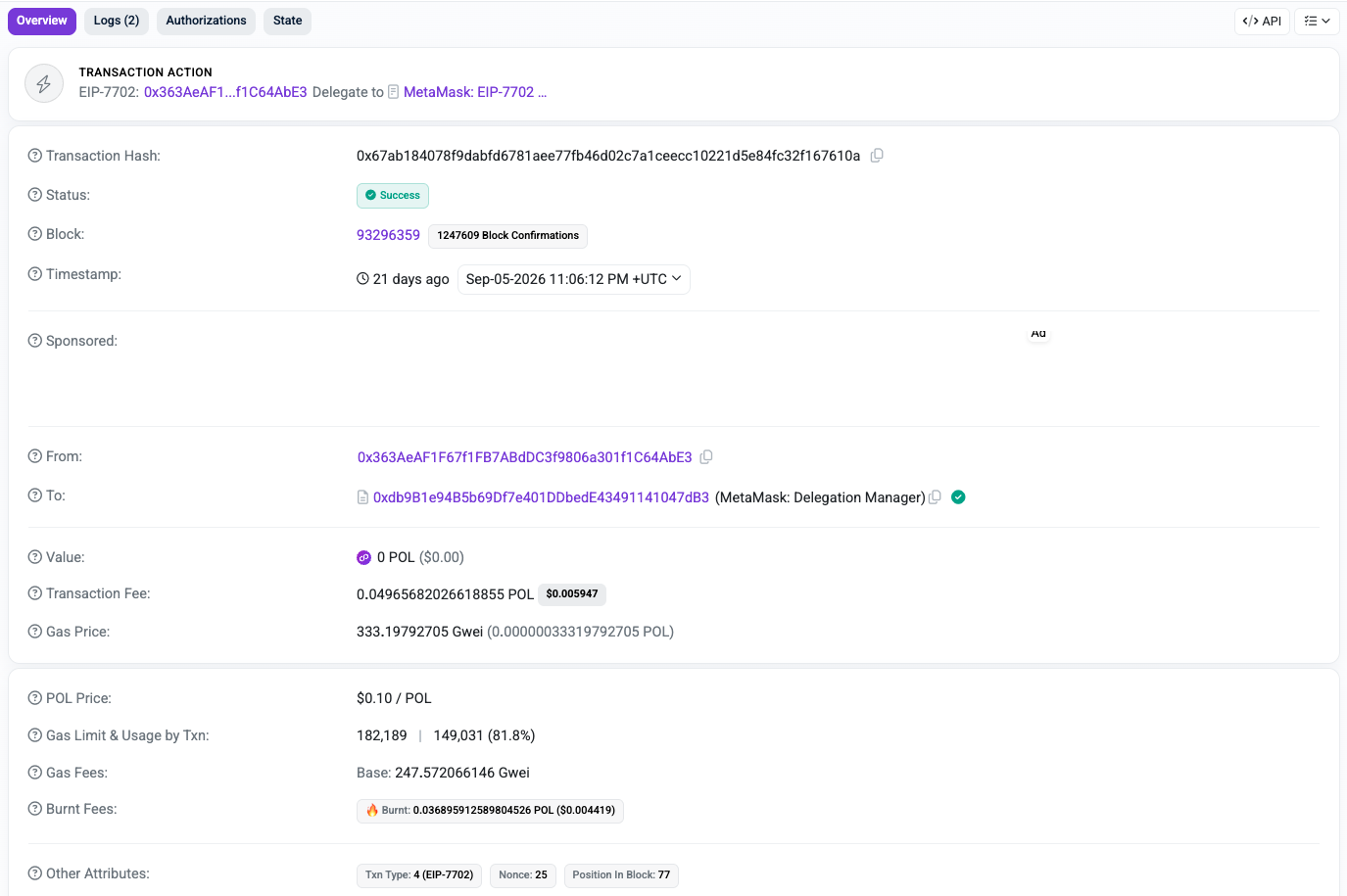The image size is (1347, 896).
Task: Click the Success status badge
Action: (x=393, y=195)
